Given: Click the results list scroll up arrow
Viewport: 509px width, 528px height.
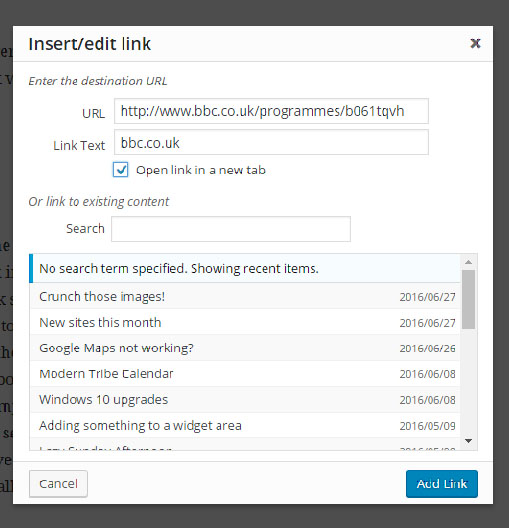Looking at the screenshot, I should pyautogui.click(x=468, y=262).
